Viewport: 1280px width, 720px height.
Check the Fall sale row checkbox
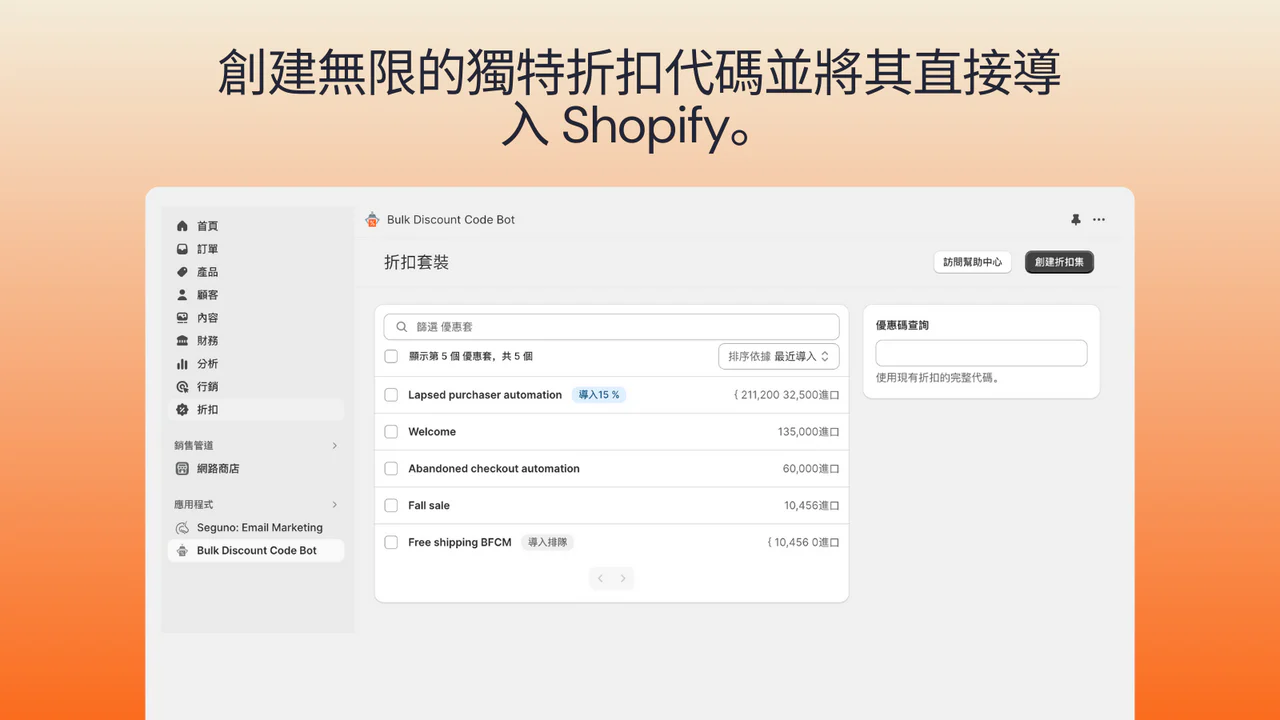coord(391,506)
